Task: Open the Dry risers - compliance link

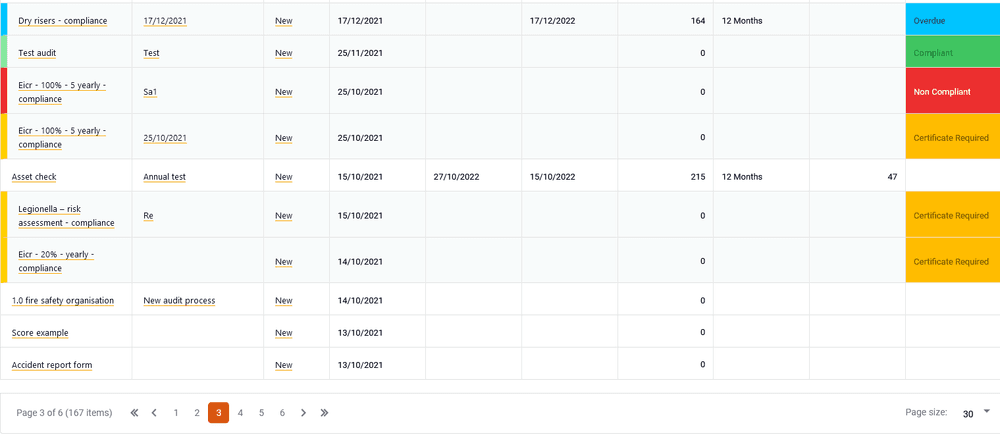Action: (x=62, y=20)
